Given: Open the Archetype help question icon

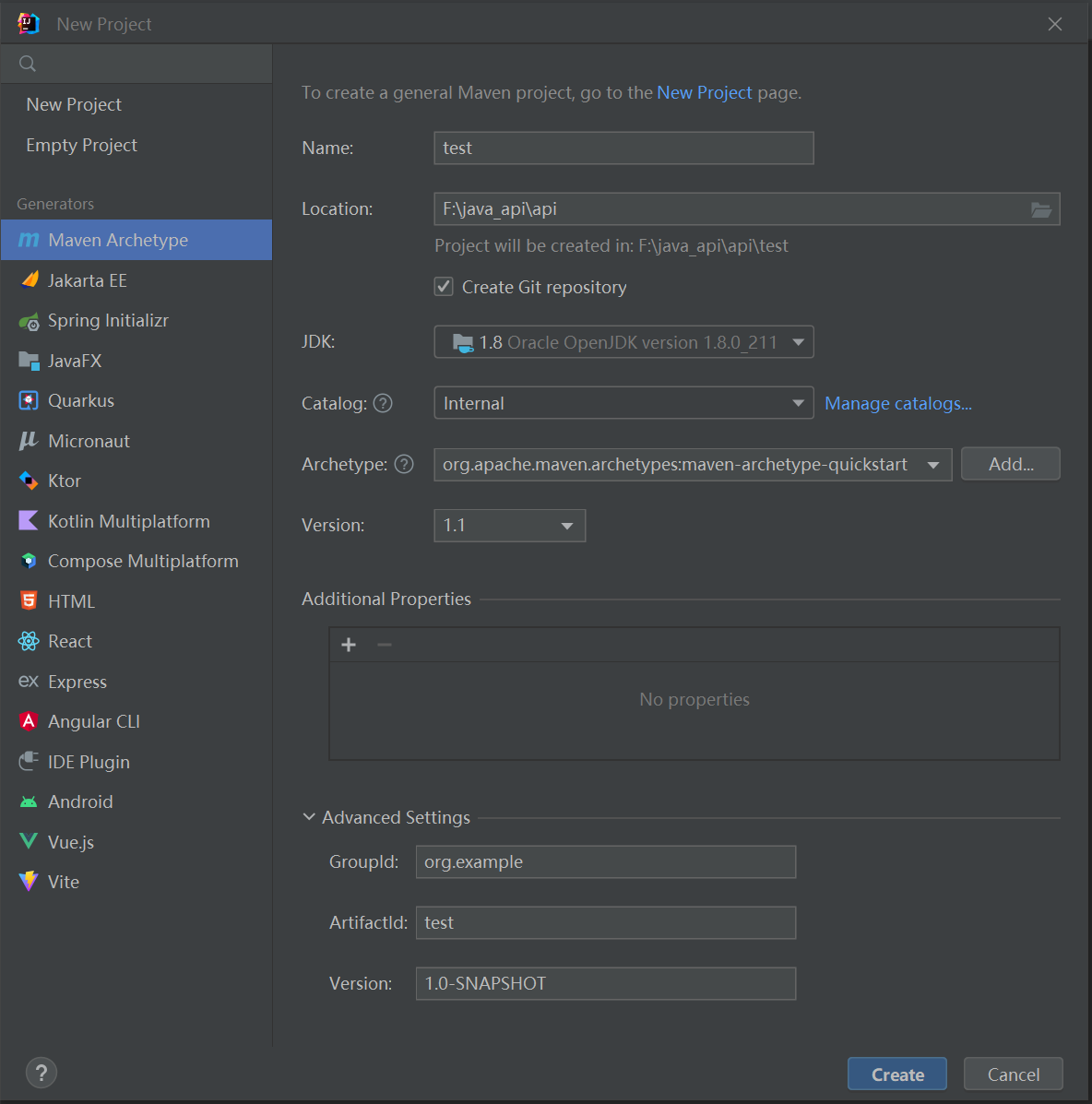Looking at the screenshot, I should [x=404, y=465].
